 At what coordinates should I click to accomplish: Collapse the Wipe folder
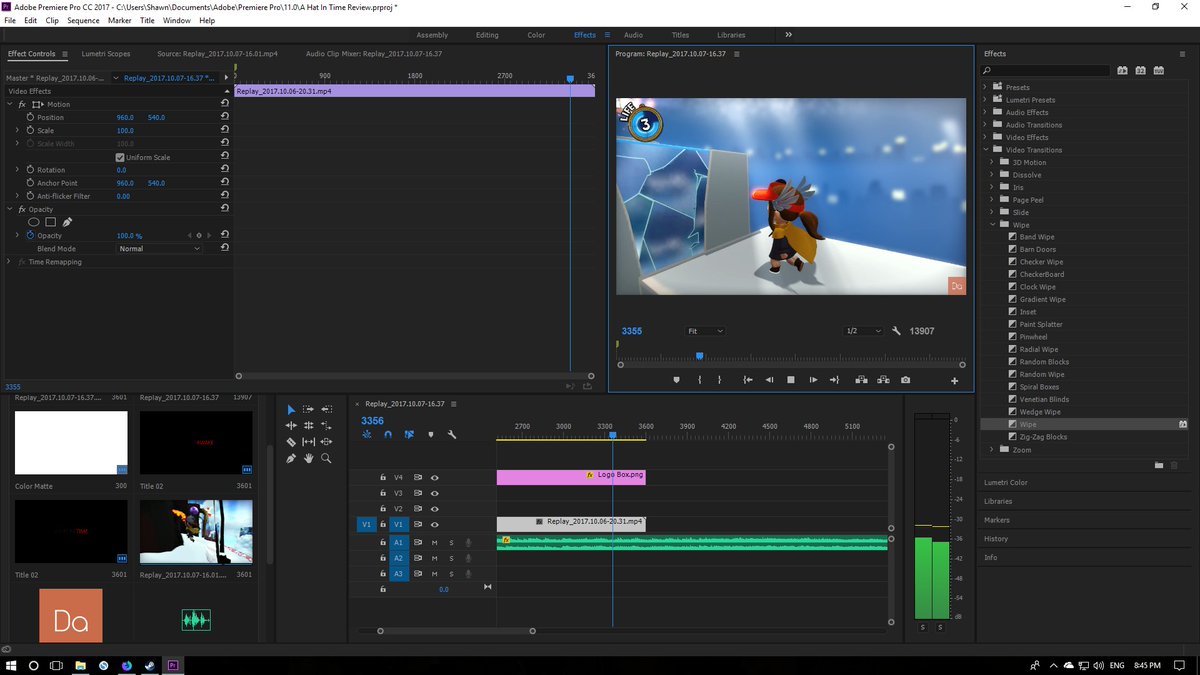[x=993, y=225]
